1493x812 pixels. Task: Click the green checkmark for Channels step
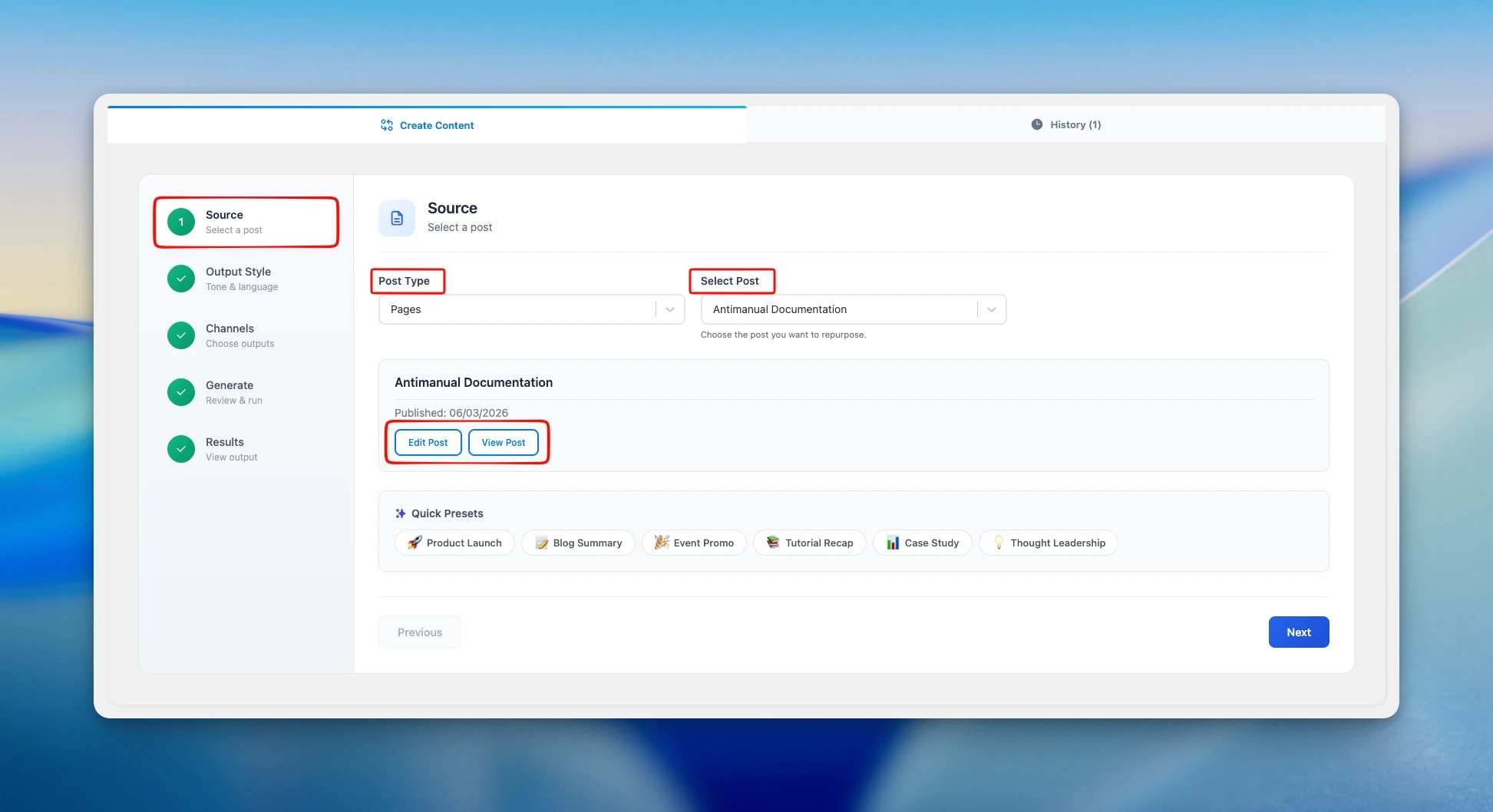click(181, 335)
